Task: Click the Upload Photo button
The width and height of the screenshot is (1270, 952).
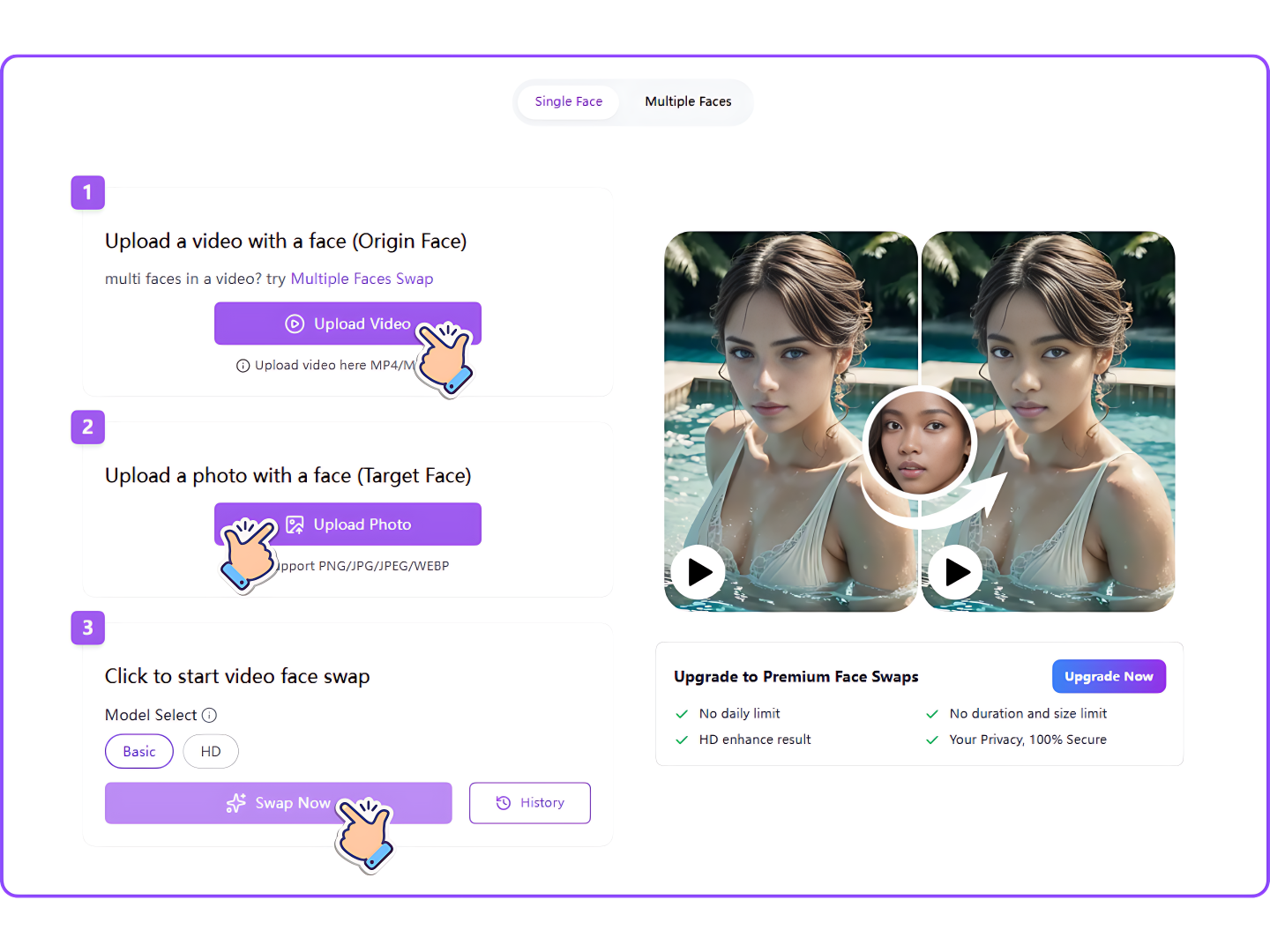Action: point(347,524)
